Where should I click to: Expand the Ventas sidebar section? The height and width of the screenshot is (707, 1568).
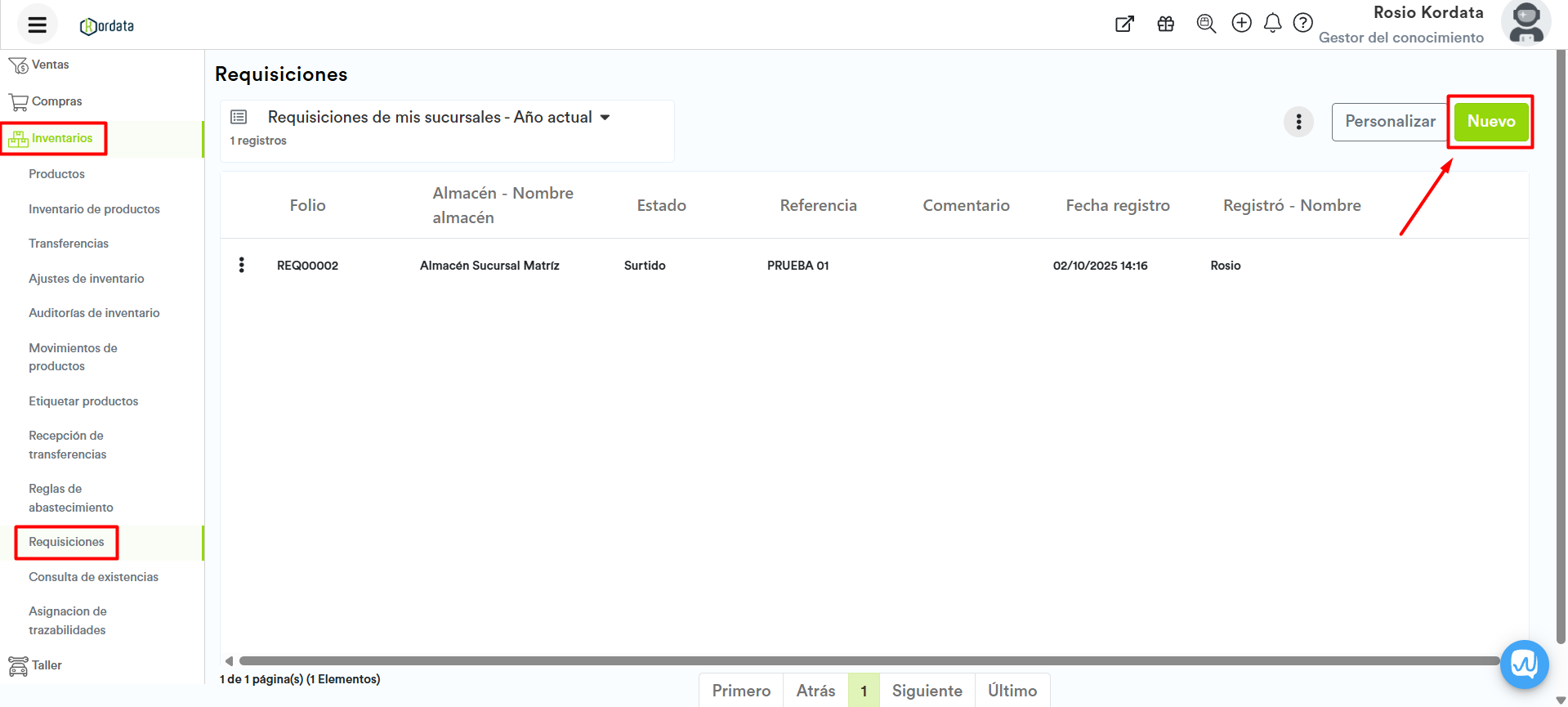(x=50, y=65)
